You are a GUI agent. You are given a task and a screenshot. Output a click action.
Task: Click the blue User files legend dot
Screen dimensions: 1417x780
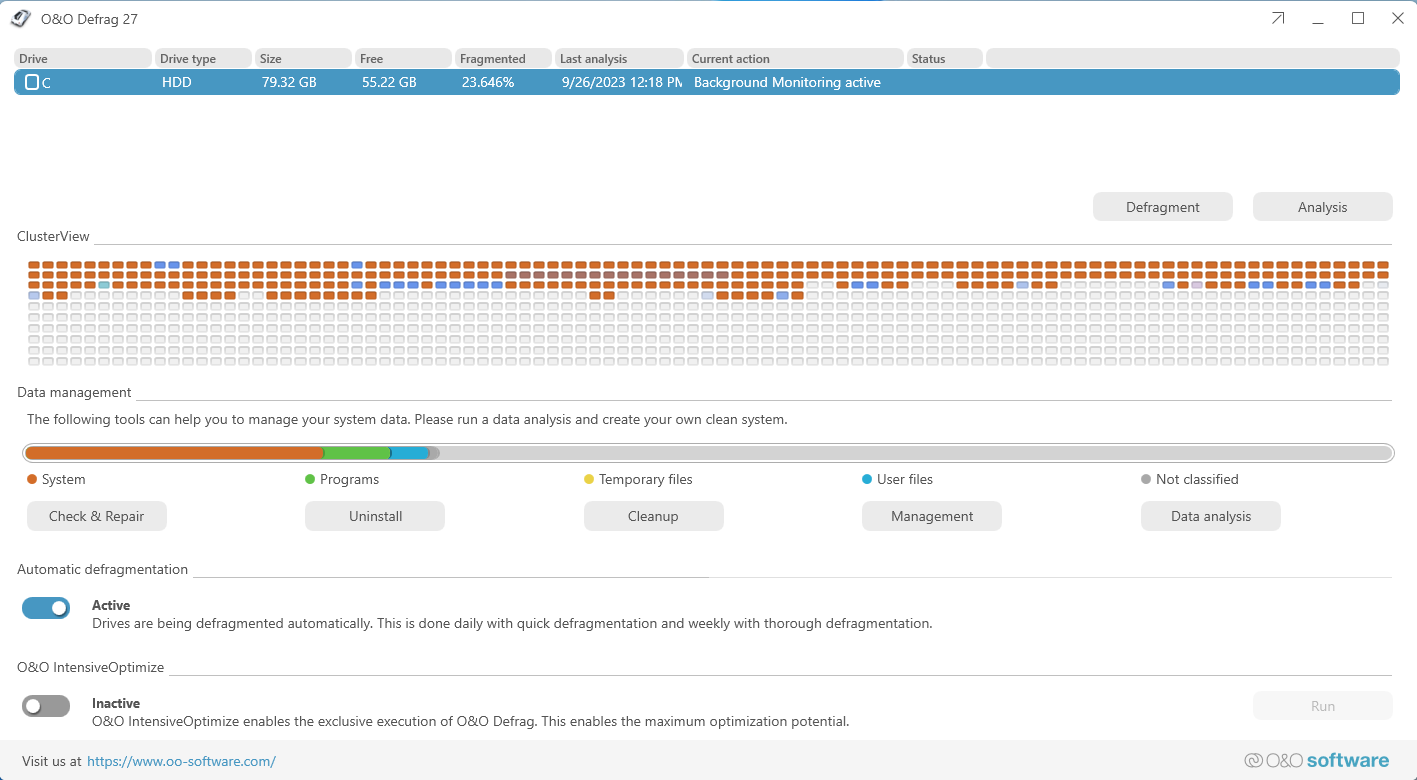[x=867, y=480]
